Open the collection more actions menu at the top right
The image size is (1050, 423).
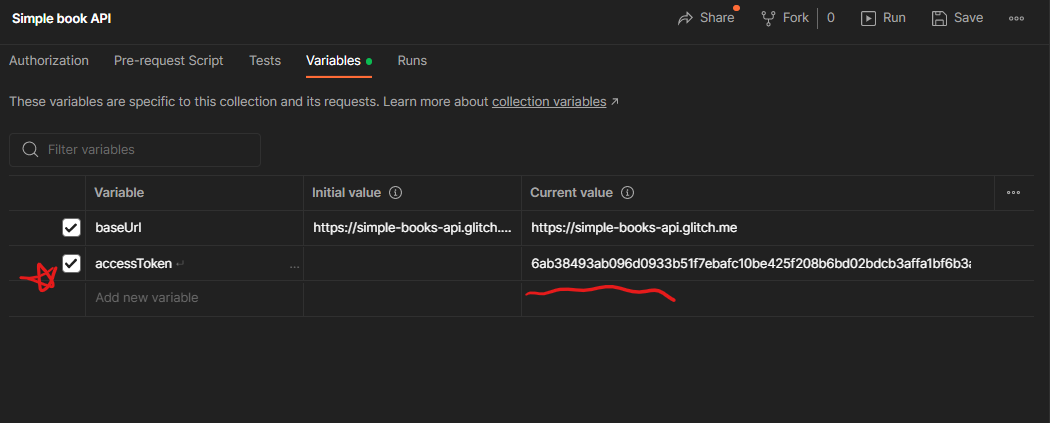tap(1016, 19)
